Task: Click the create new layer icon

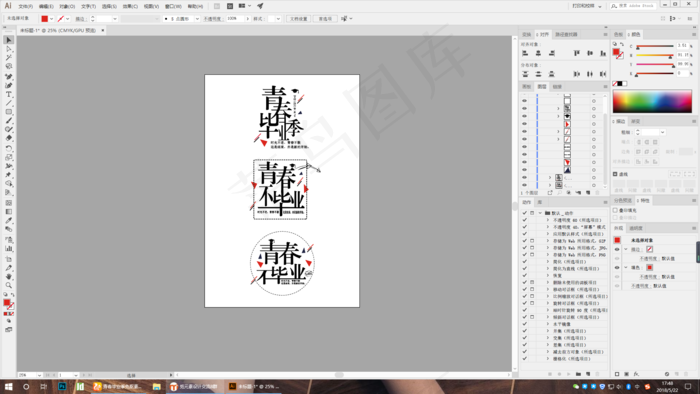Action: click(588, 193)
